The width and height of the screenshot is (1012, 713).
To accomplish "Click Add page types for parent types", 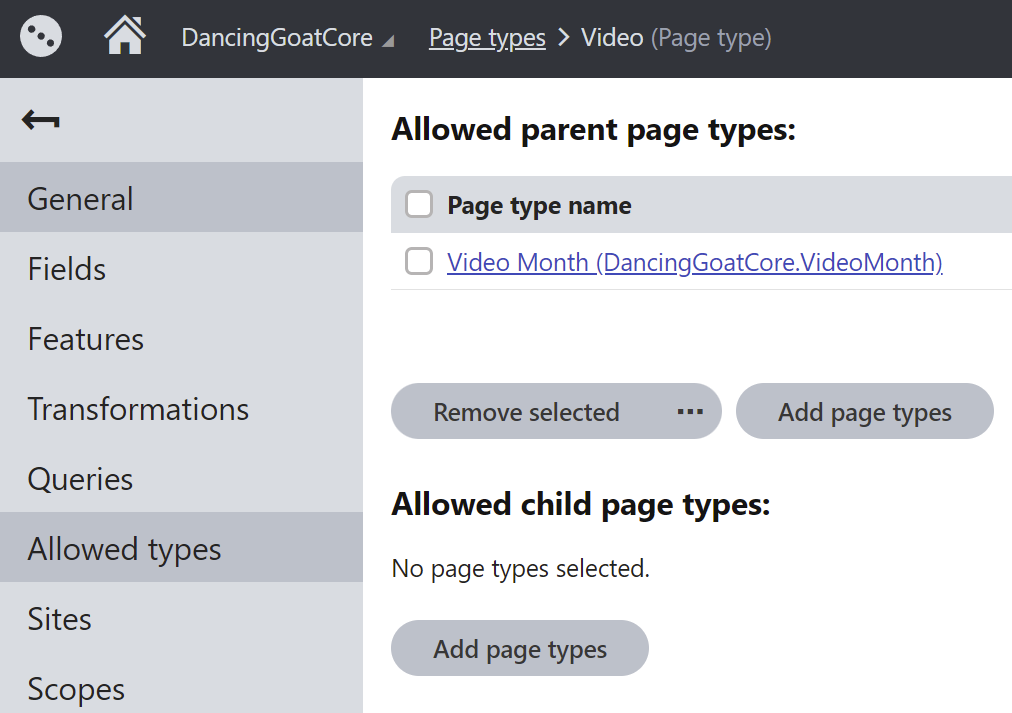I will tap(864, 412).
